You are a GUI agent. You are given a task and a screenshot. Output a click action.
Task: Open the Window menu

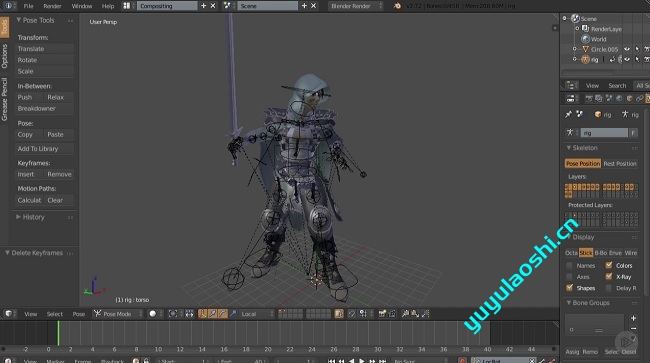82,6
